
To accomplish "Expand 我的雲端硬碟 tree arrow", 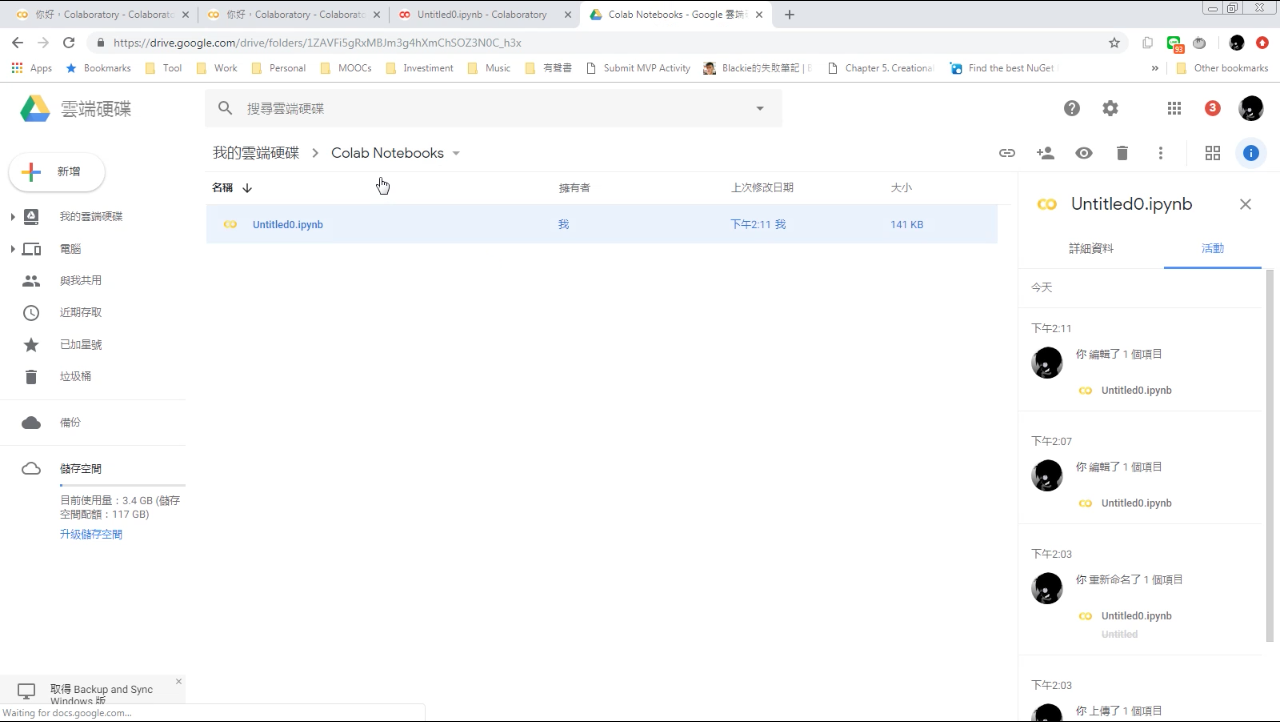I will coord(13,217).
